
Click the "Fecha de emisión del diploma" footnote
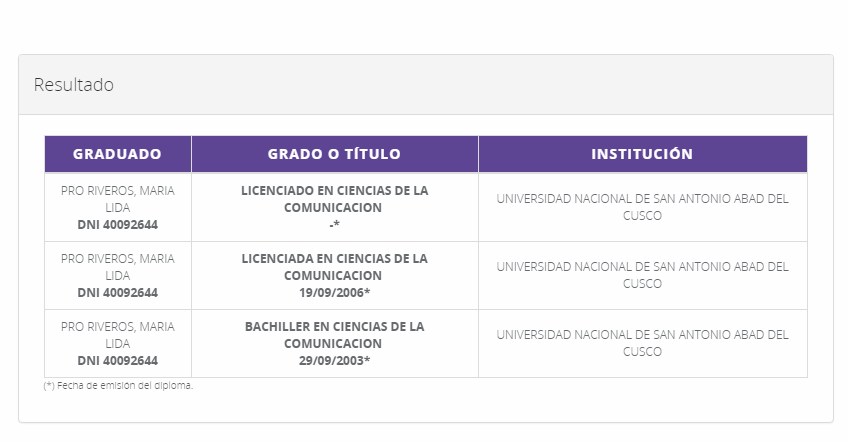119,386
